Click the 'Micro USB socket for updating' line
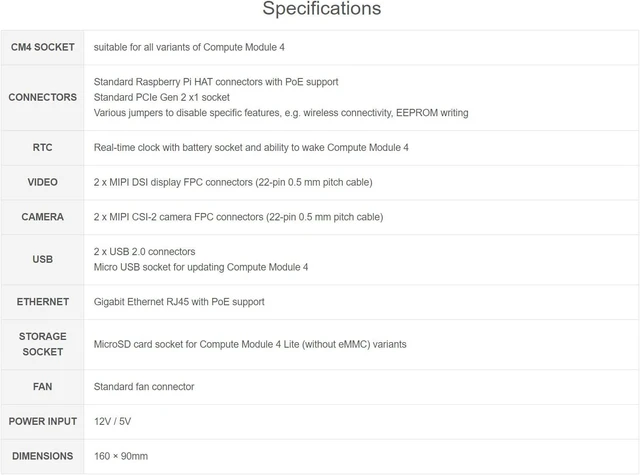640x475 pixels. pos(201,267)
